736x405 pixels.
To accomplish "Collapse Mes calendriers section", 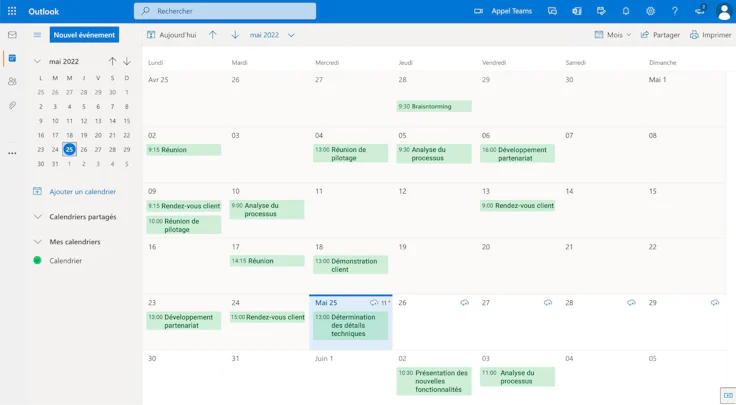I will pyautogui.click(x=38, y=242).
